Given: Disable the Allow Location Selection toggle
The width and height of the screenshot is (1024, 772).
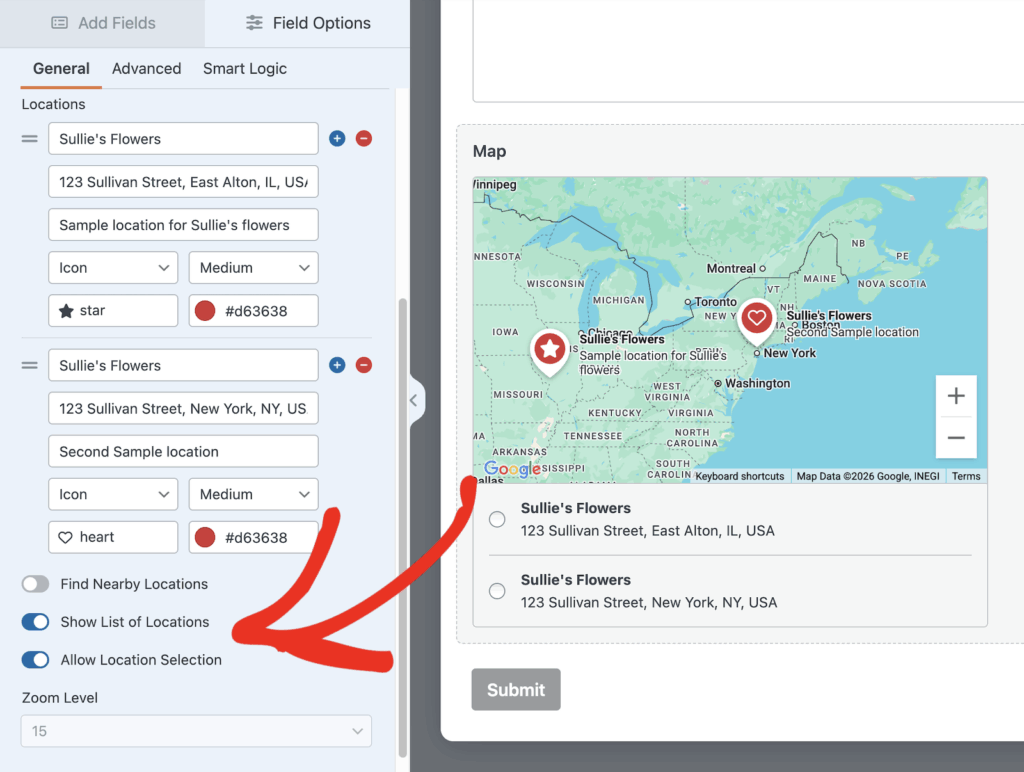Looking at the screenshot, I should click(x=35, y=660).
